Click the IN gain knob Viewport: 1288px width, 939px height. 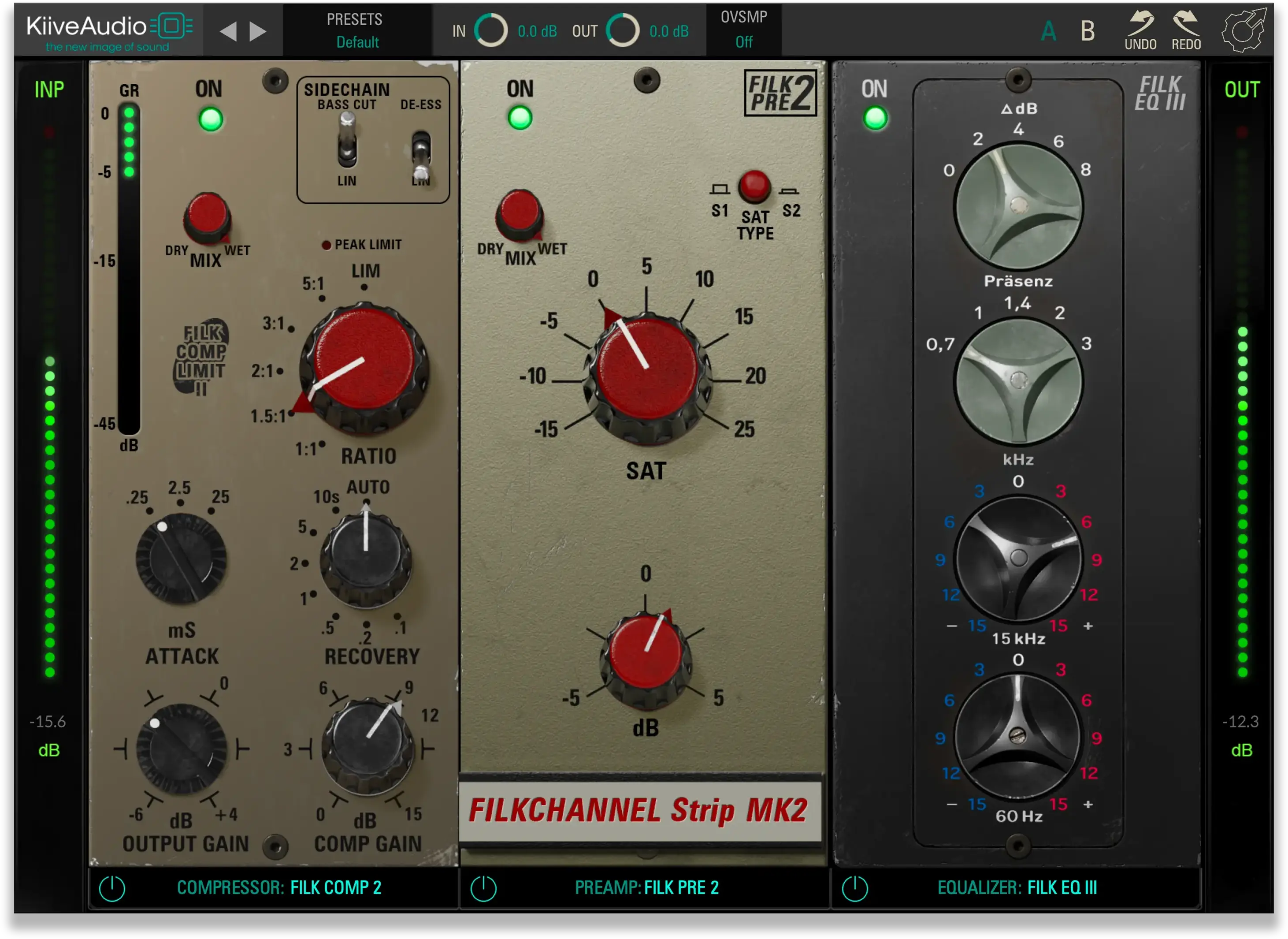pos(491,30)
